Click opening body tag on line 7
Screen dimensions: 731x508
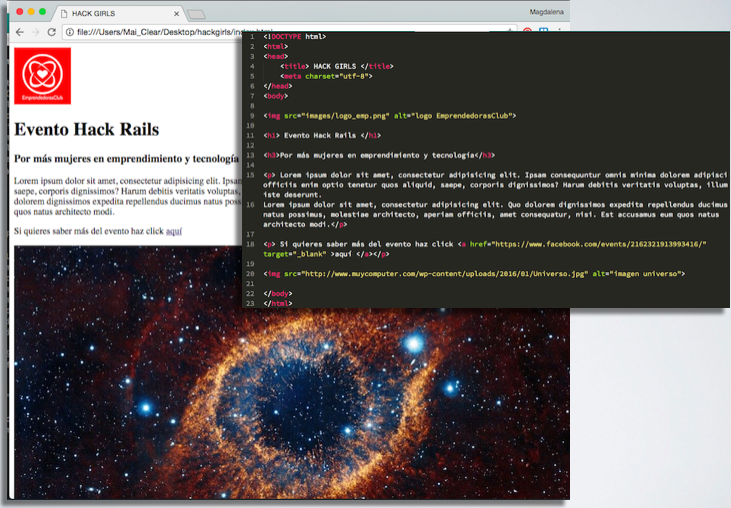click(x=276, y=96)
